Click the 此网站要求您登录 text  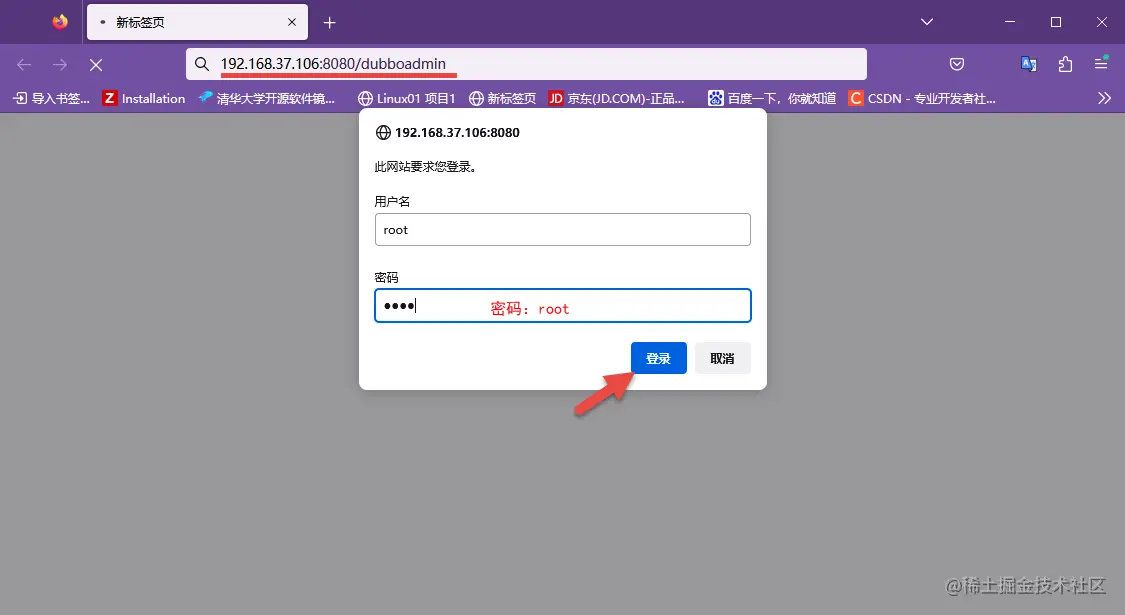[425, 166]
